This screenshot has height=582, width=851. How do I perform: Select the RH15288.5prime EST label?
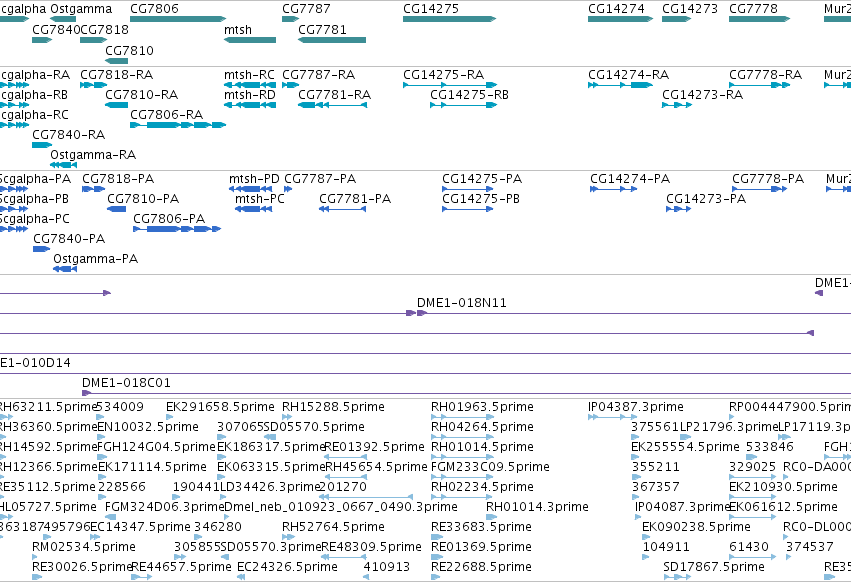(333, 407)
